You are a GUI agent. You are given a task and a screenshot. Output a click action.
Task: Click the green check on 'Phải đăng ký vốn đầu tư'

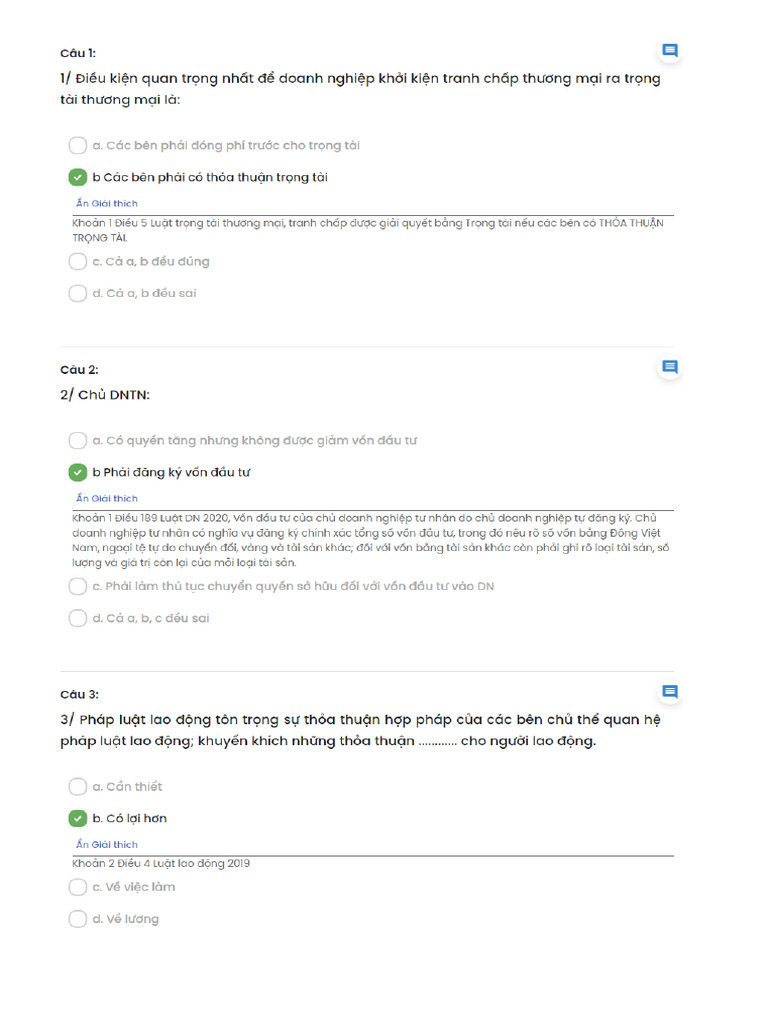pyautogui.click(x=78, y=473)
